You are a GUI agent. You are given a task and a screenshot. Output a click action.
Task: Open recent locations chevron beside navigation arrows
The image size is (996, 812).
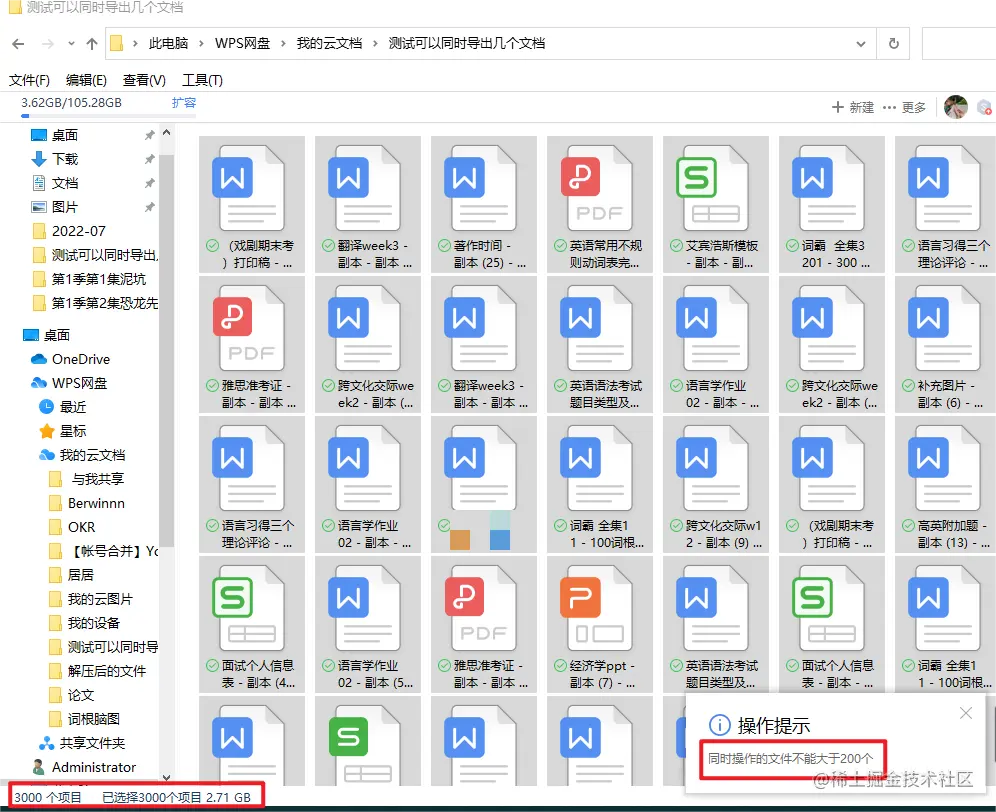(70, 43)
